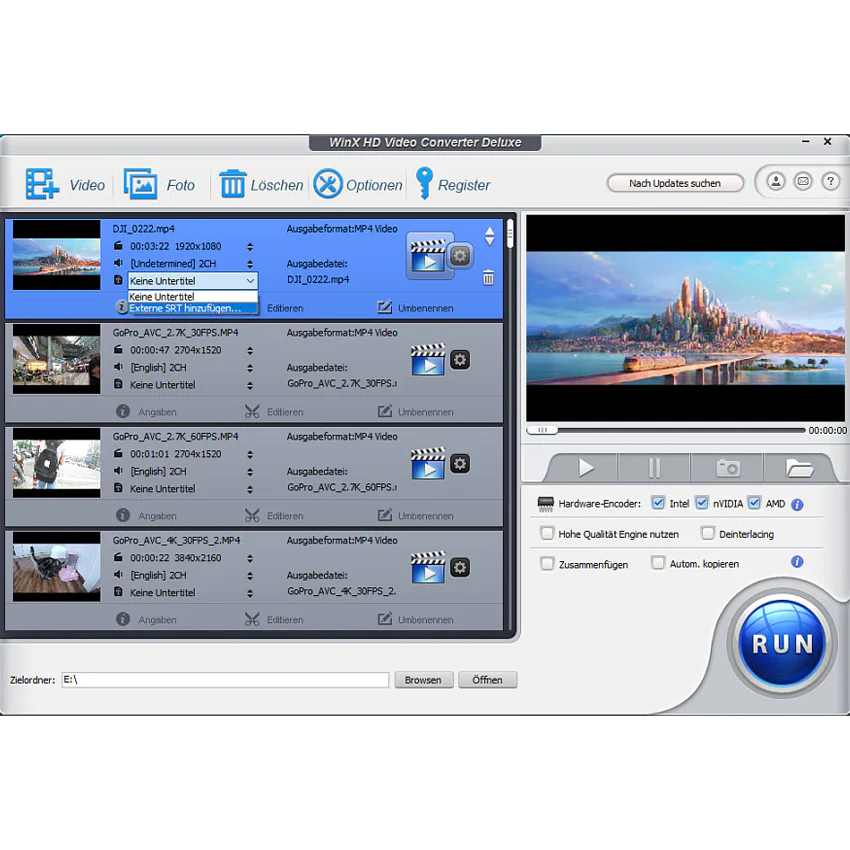The height and width of the screenshot is (850, 850).
Task: Click Öffnen button
Action: 487,680
